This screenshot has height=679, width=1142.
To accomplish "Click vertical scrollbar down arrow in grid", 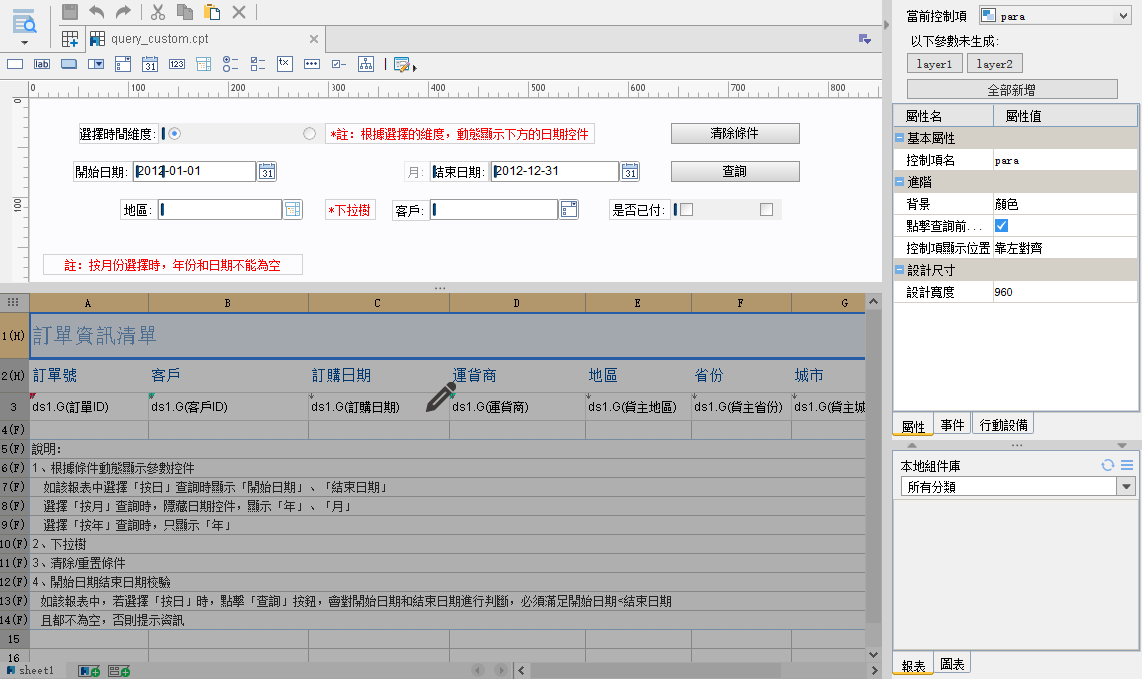I will tap(873, 654).
